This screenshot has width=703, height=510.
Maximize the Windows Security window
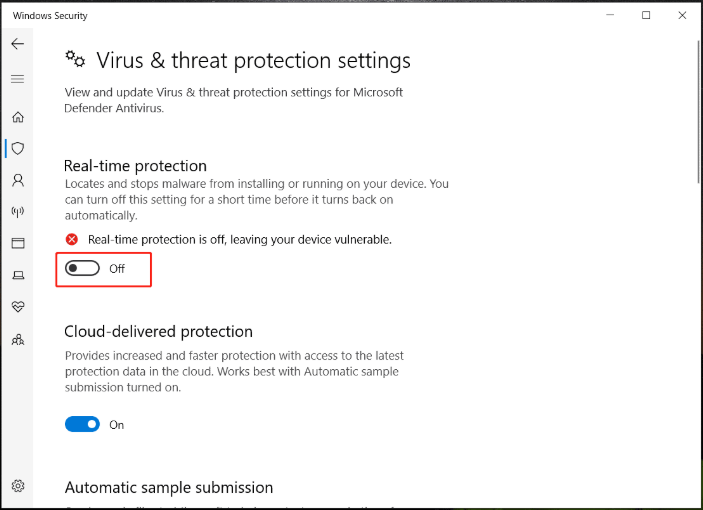tap(646, 15)
